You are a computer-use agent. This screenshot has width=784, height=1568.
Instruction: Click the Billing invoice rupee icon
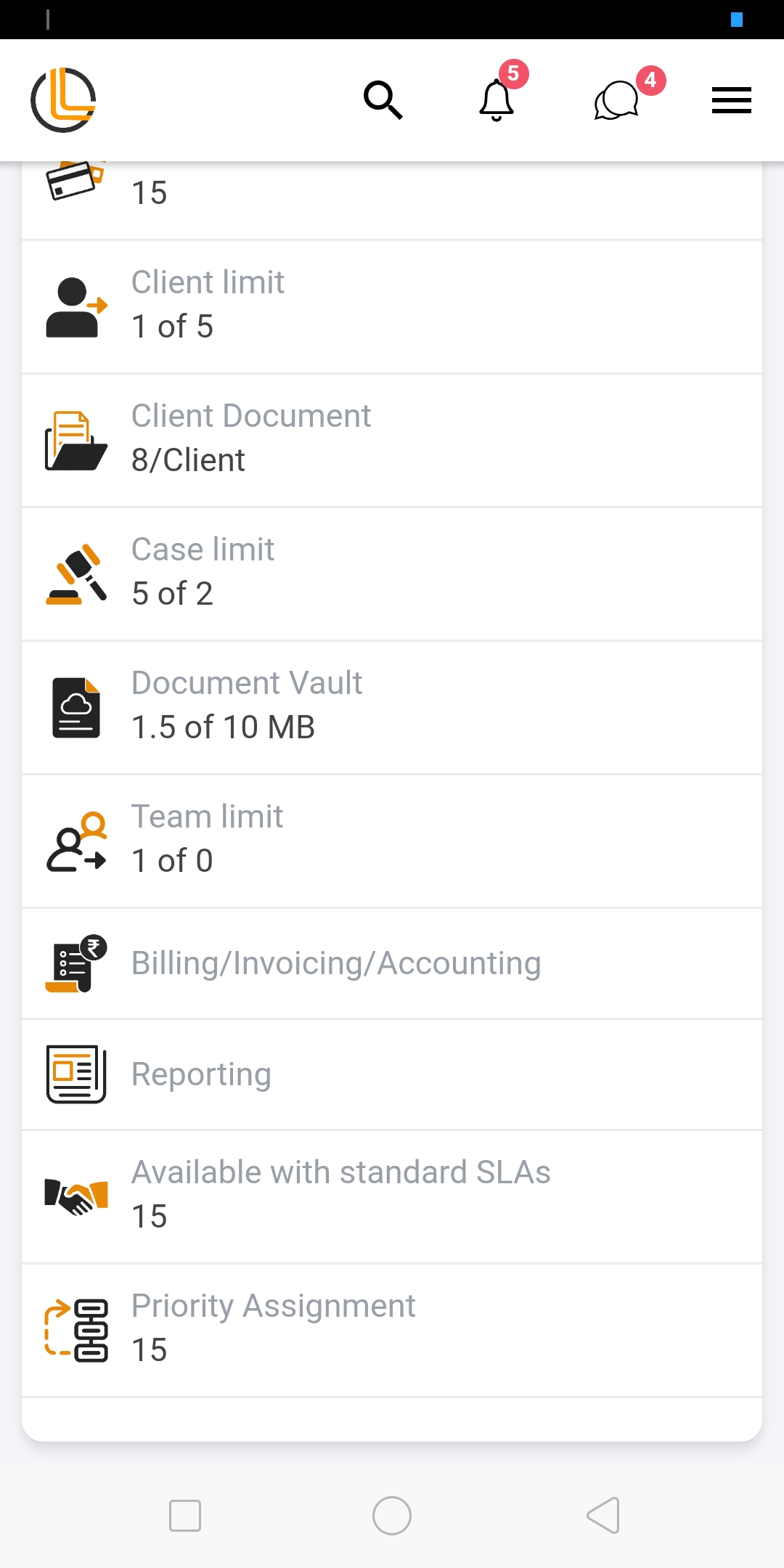coord(76,963)
